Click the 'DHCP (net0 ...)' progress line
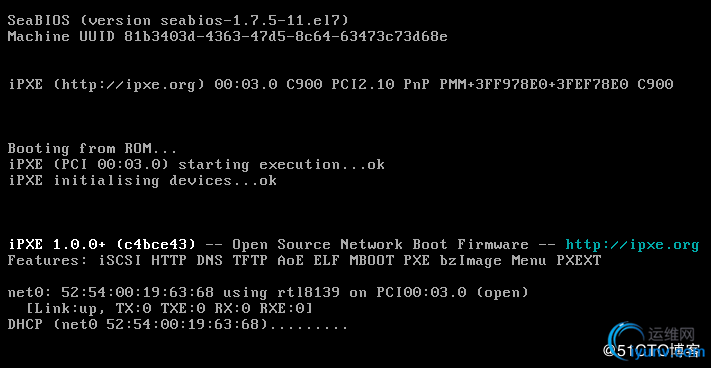Screen dimensions: 711x368 click(x=178, y=324)
